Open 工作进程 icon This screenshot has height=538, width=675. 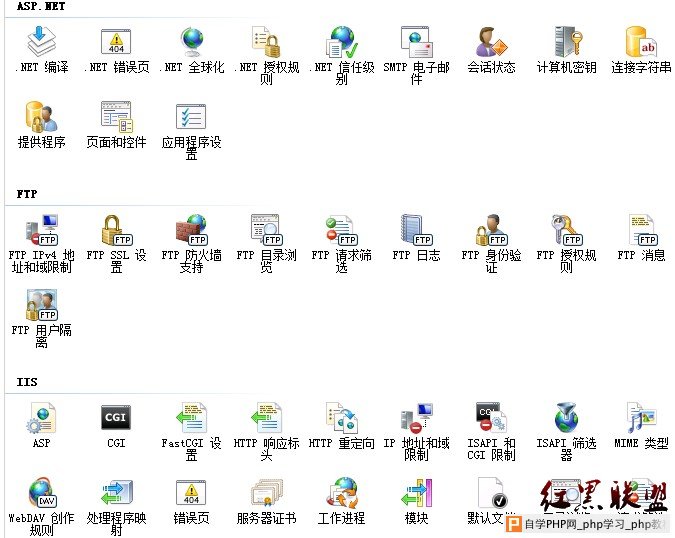[x=341, y=492]
